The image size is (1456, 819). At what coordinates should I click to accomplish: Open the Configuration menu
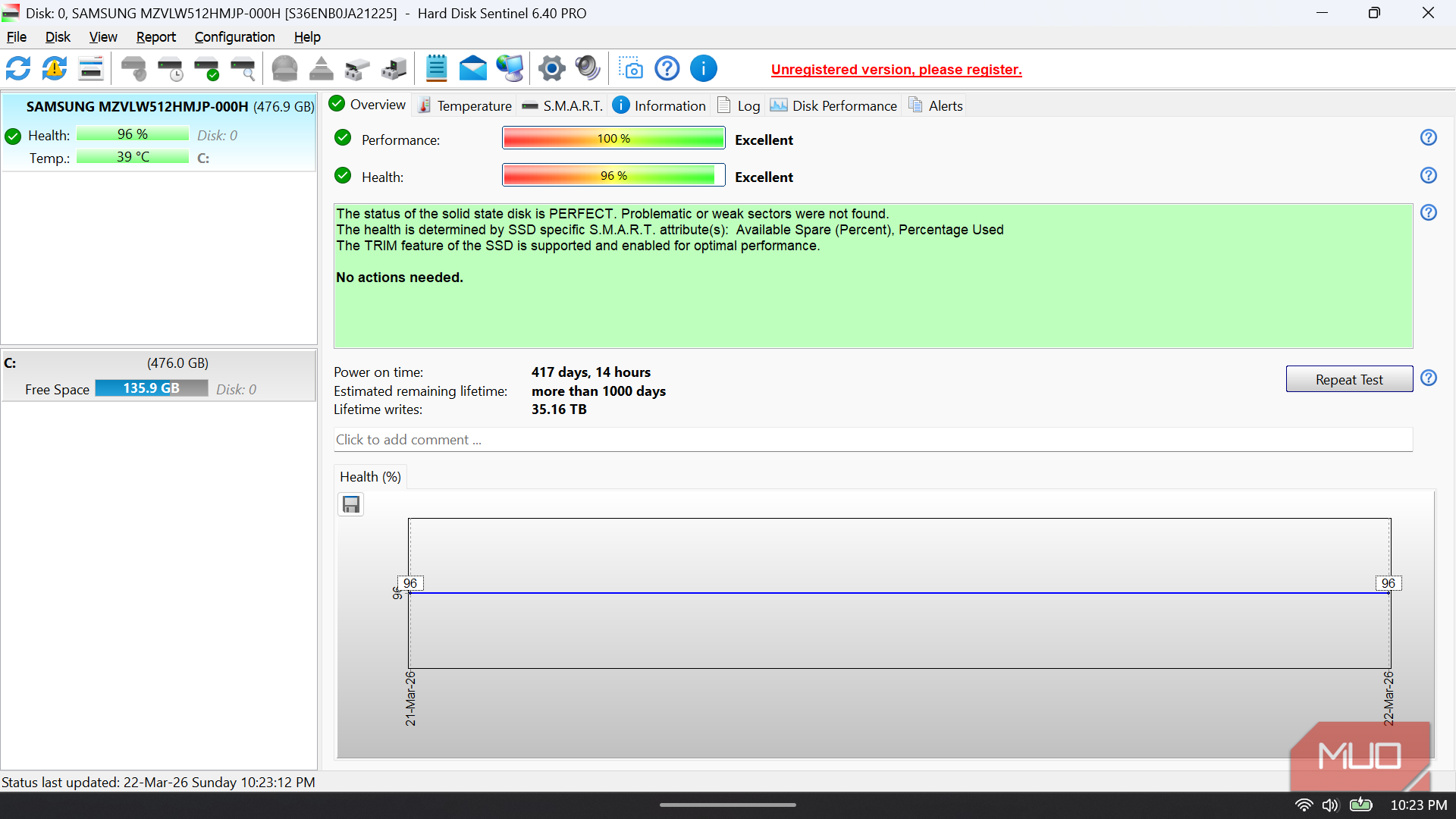[x=235, y=37]
